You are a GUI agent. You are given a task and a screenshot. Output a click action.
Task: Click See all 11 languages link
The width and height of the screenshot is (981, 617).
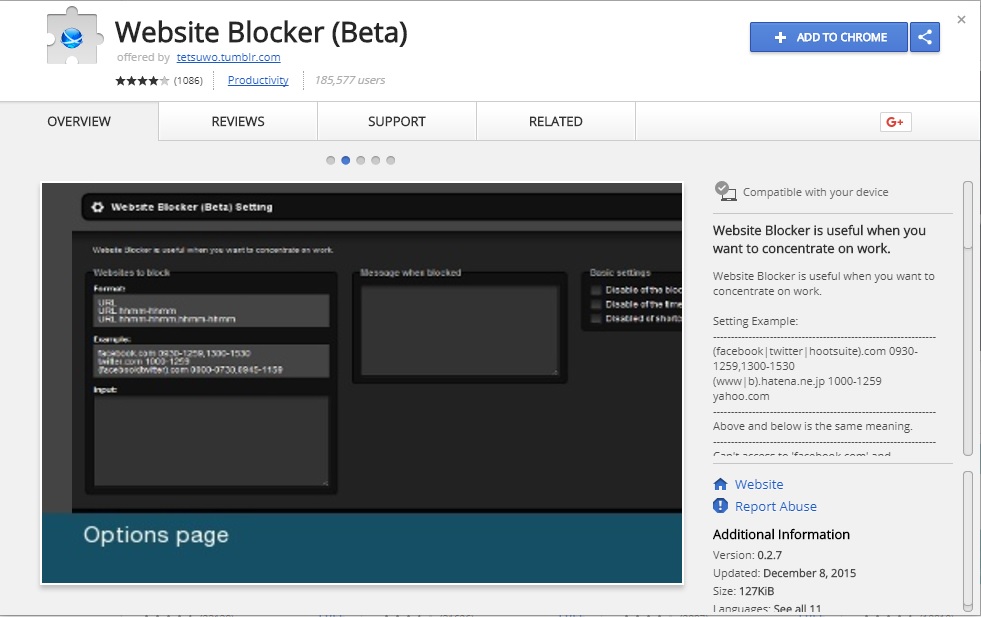pos(797,609)
